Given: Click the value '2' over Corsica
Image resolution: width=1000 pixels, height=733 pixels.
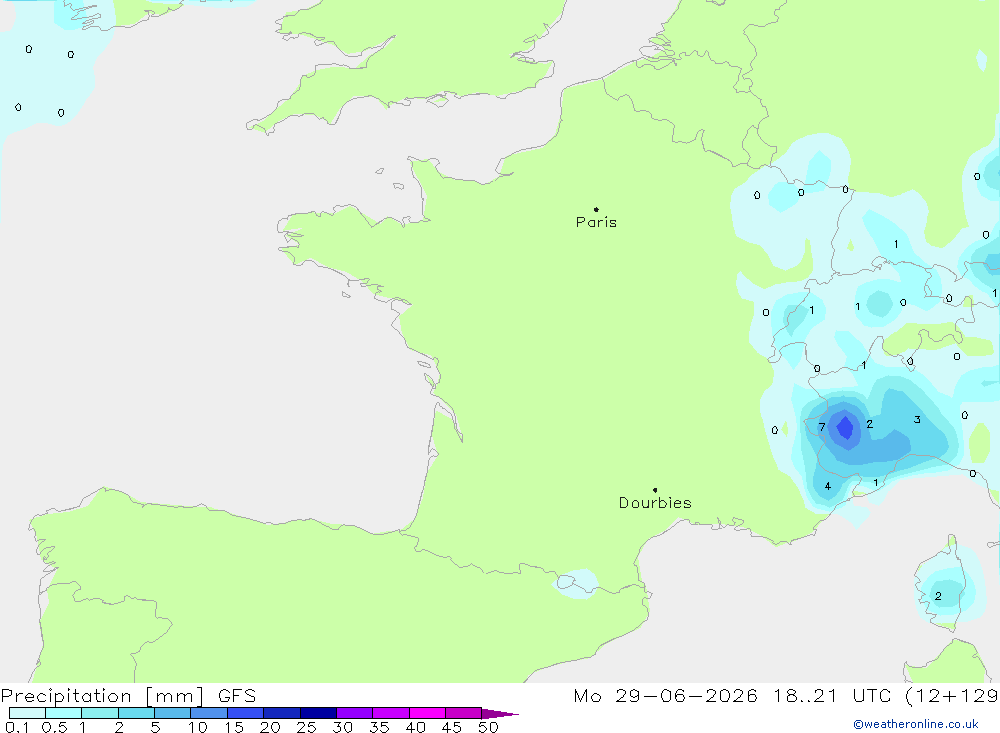Looking at the screenshot, I should 938,596.
